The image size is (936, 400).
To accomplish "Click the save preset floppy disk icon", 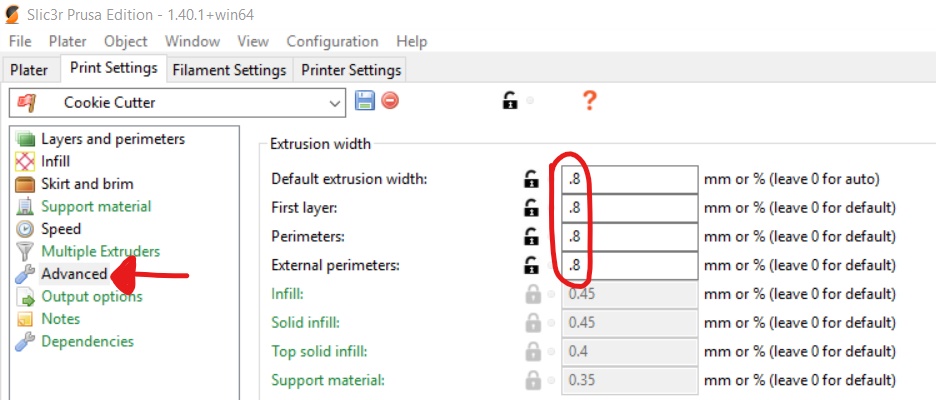I will tap(365, 101).
